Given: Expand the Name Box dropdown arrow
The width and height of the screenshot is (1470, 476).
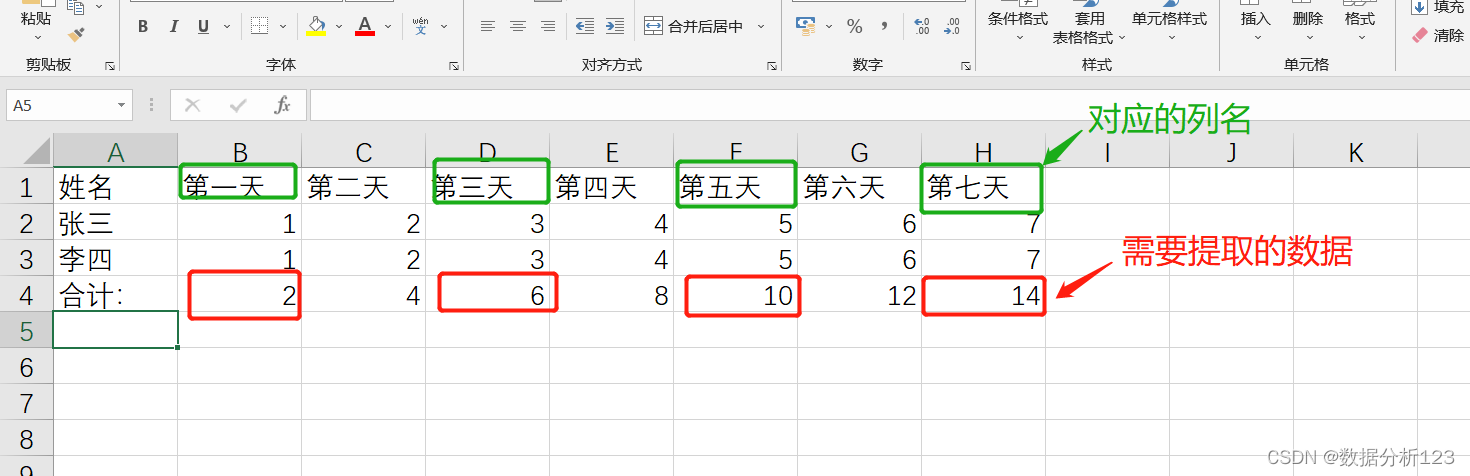Looking at the screenshot, I should pos(122,105).
